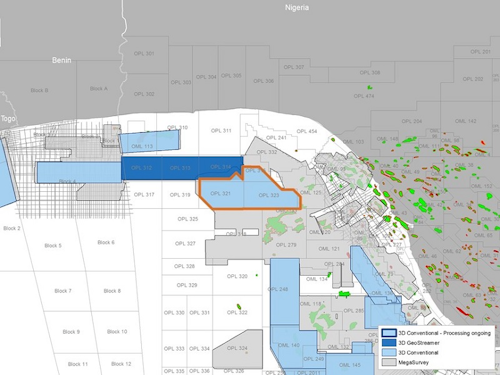Click the 'Togo' country label
This screenshot has height=375, width=500.
tap(8, 119)
